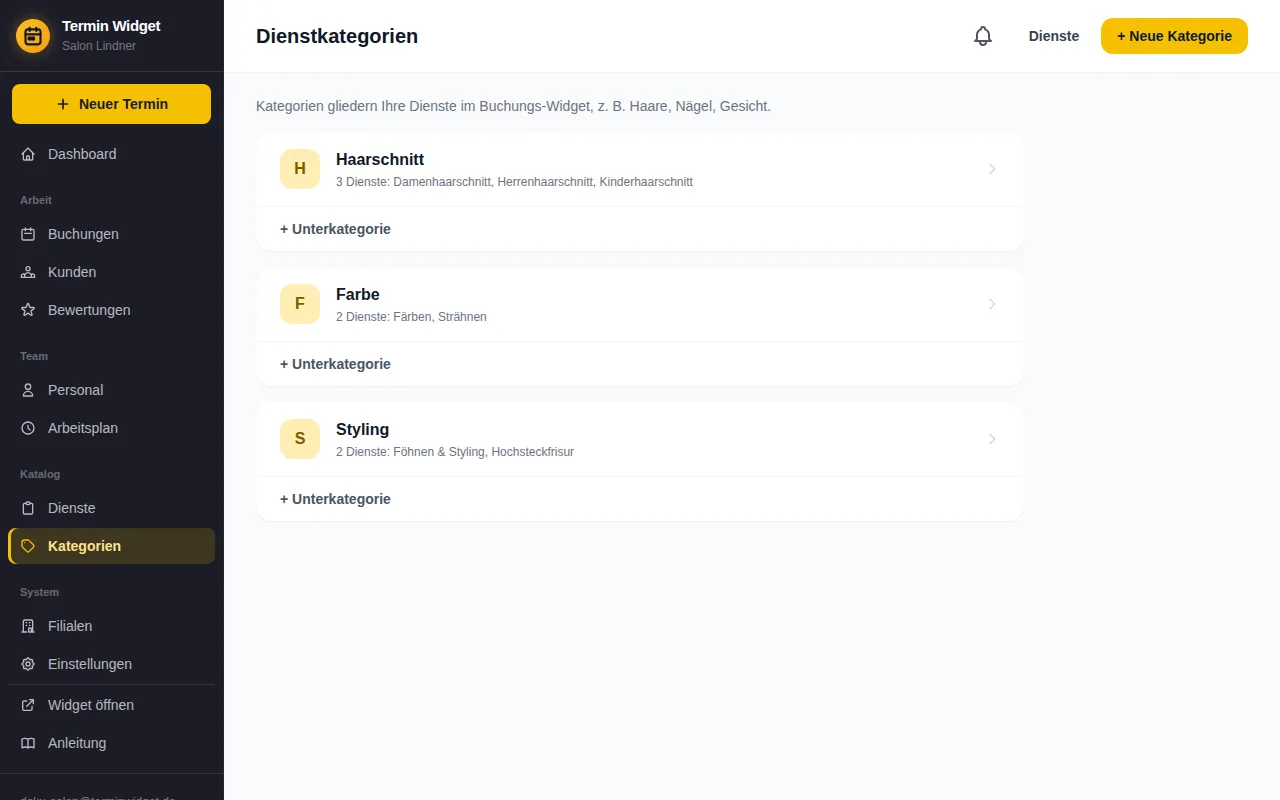Create a Neuer Termin
1280x800 pixels.
(111, 104)
